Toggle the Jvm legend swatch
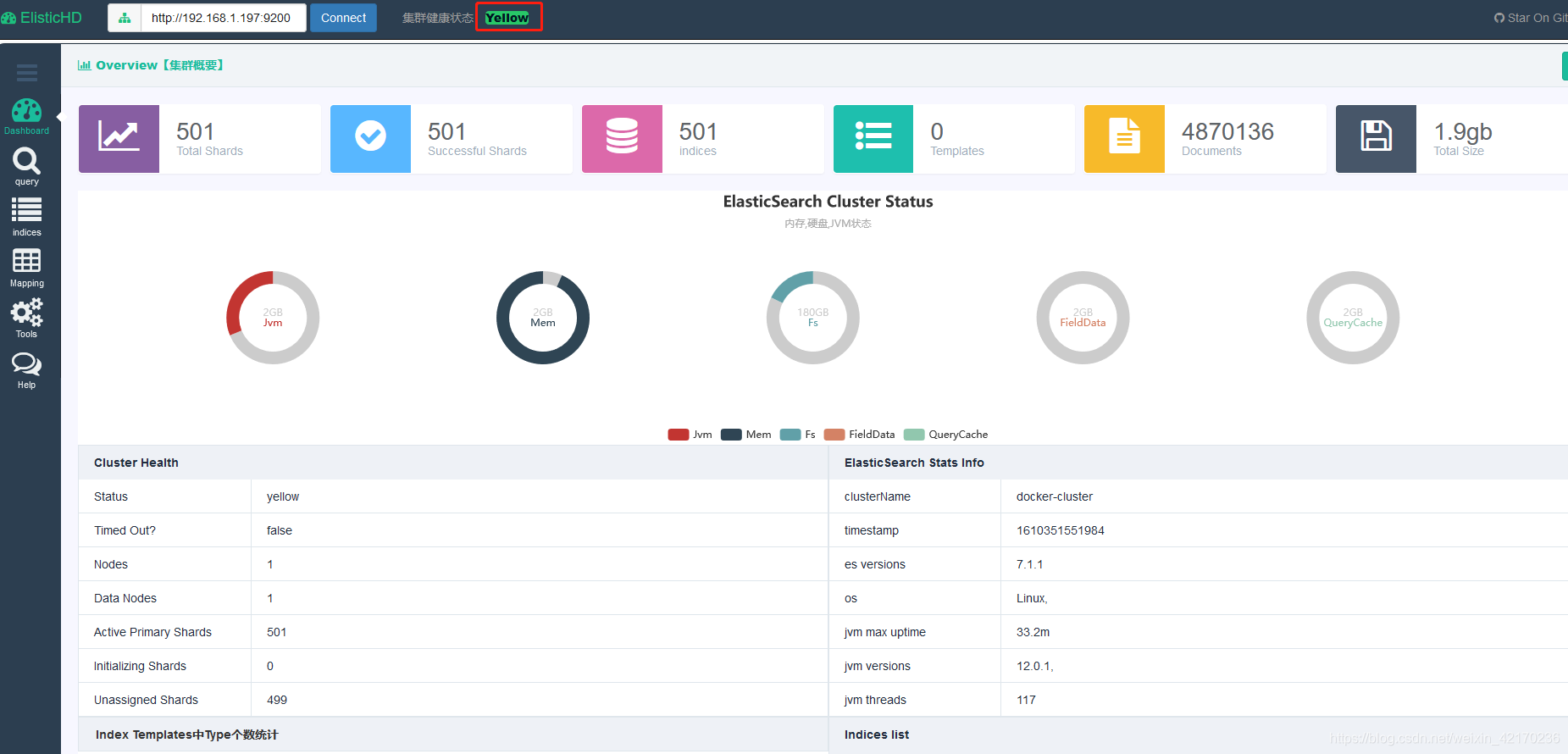Viewport: 1568px width, 754px height. 679,435
